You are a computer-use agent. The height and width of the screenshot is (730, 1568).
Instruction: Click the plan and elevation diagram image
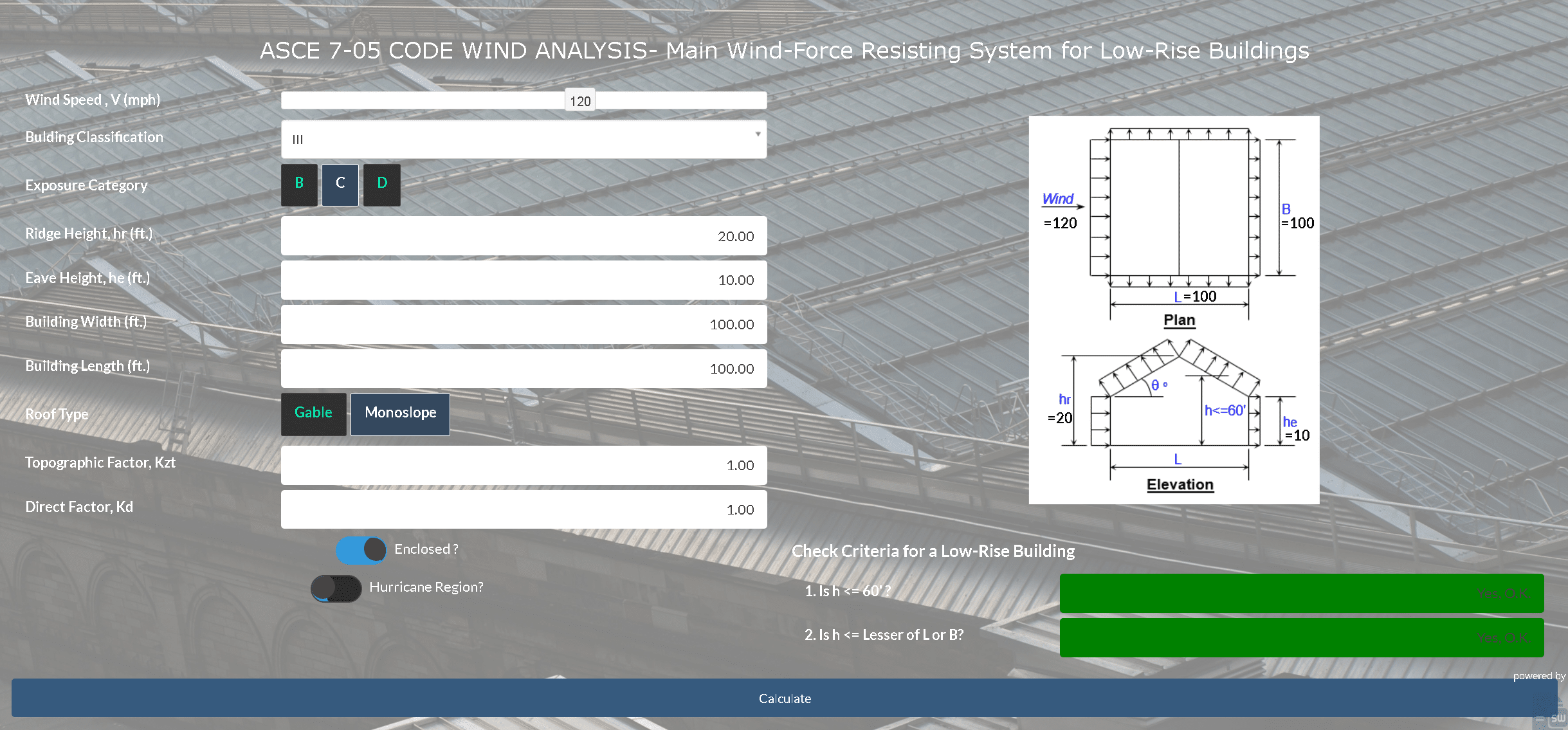(1174, 309)
